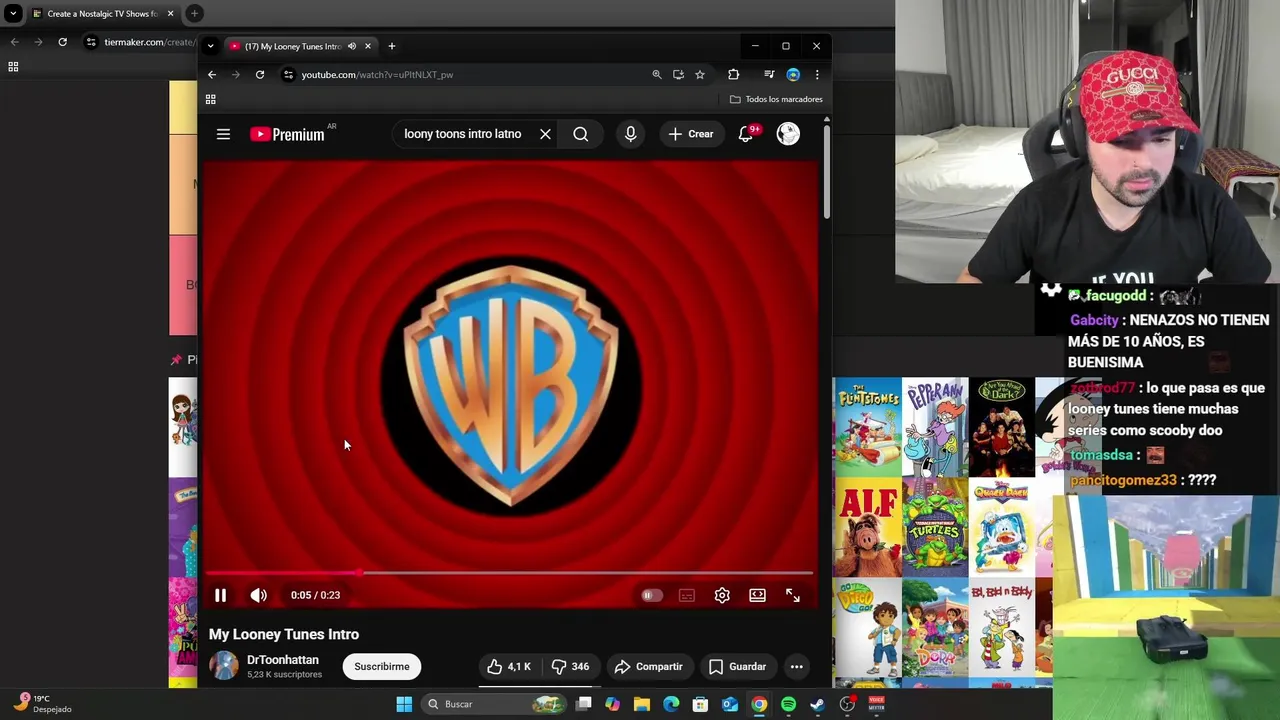
Task: Mute the YouTube player volume
Action: 258,595
